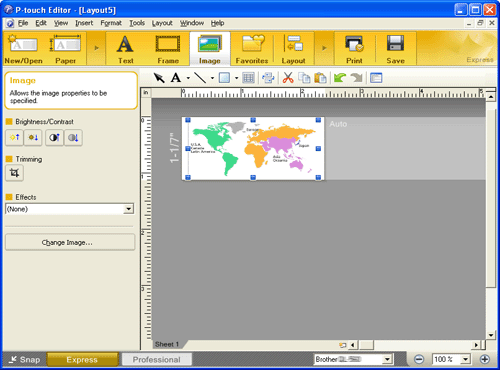Open the Frame panel
500x370 pixels.
168,49
